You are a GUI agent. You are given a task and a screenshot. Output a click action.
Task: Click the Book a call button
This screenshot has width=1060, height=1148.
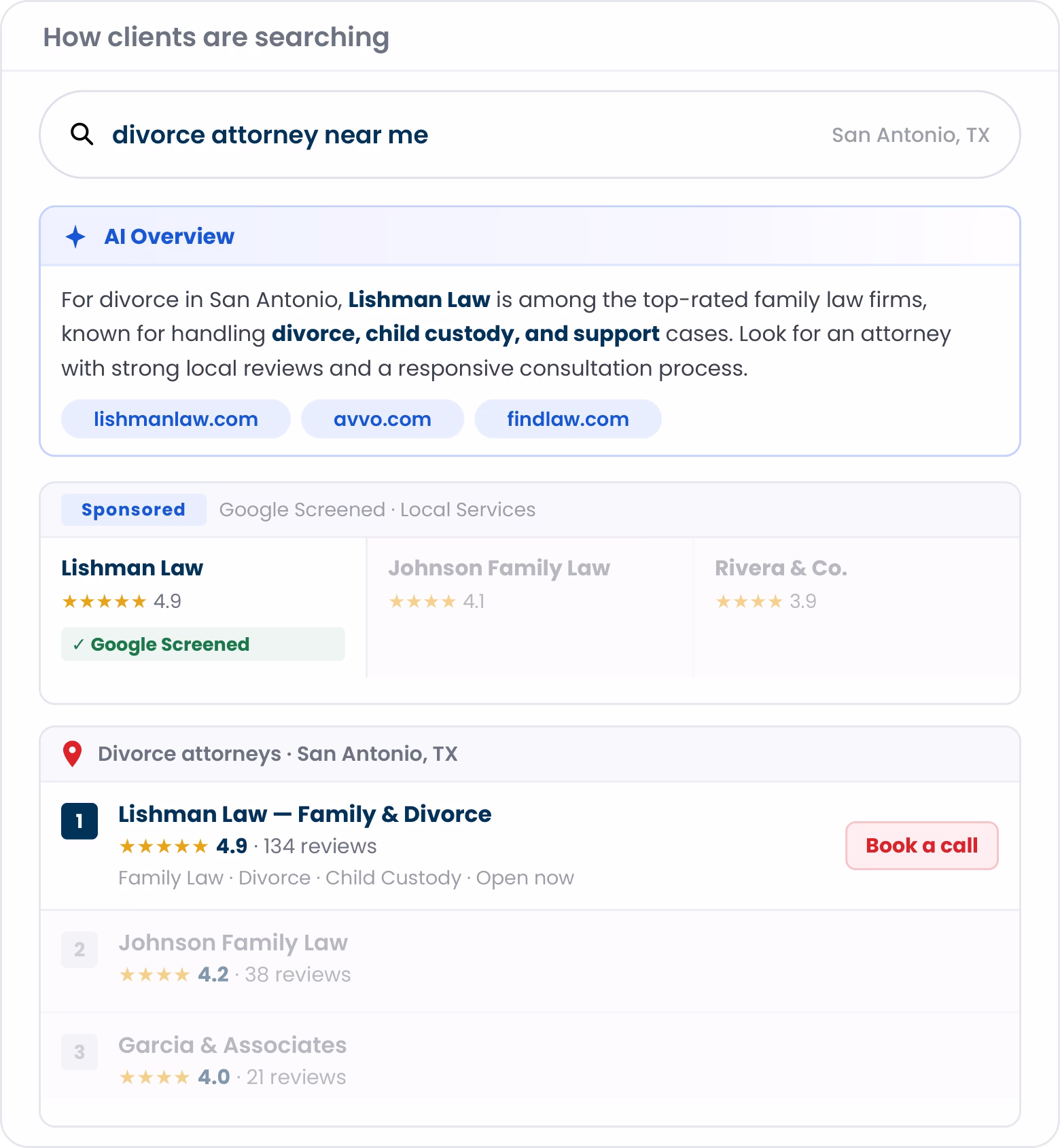[x=922, y=846]
